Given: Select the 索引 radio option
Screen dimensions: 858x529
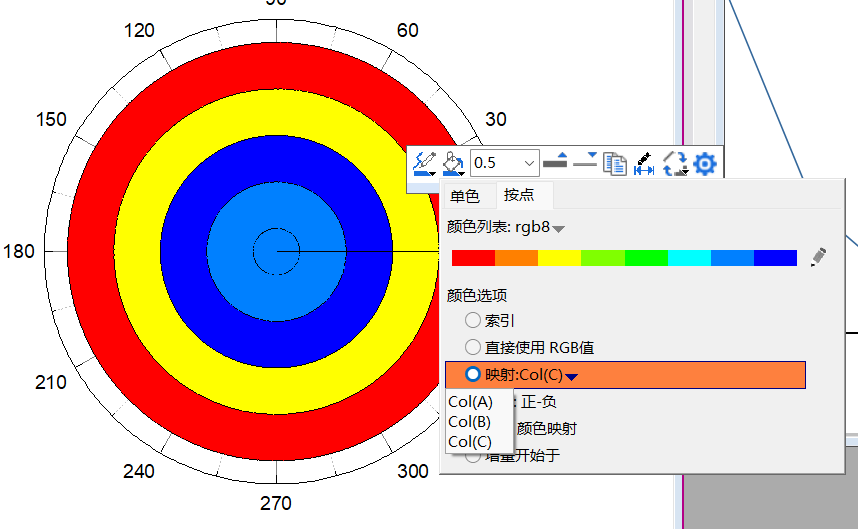Looking at the screenshot, I should pos(473,321).
